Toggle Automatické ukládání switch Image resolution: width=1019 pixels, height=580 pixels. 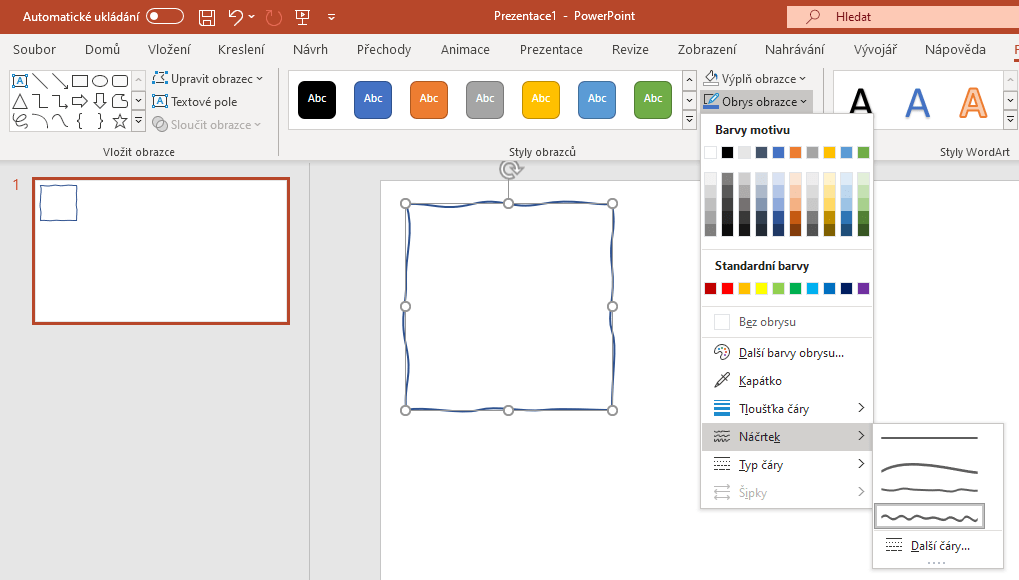point(165,16)
